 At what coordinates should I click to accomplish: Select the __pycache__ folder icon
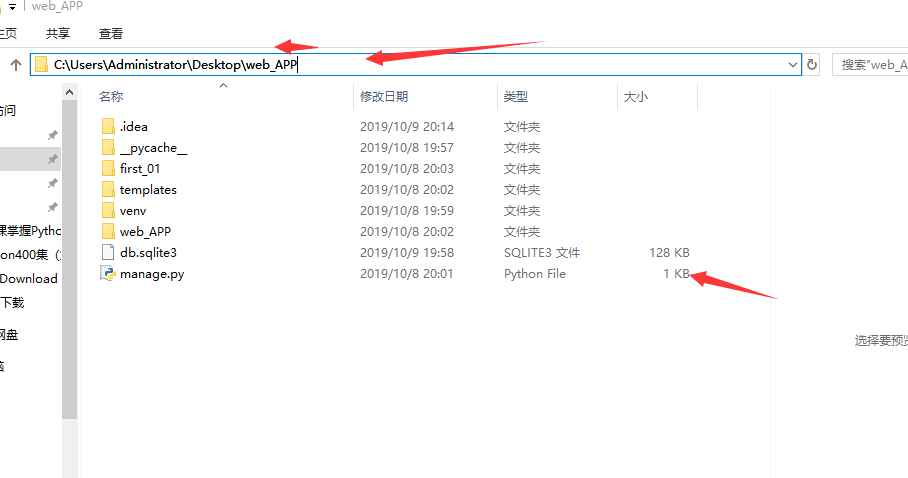108,147
